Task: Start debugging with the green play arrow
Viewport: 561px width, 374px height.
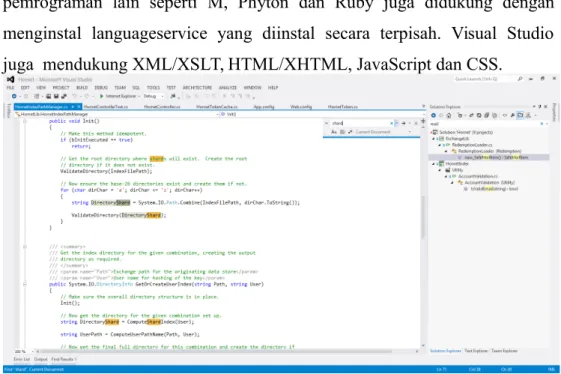Action: 102,96
